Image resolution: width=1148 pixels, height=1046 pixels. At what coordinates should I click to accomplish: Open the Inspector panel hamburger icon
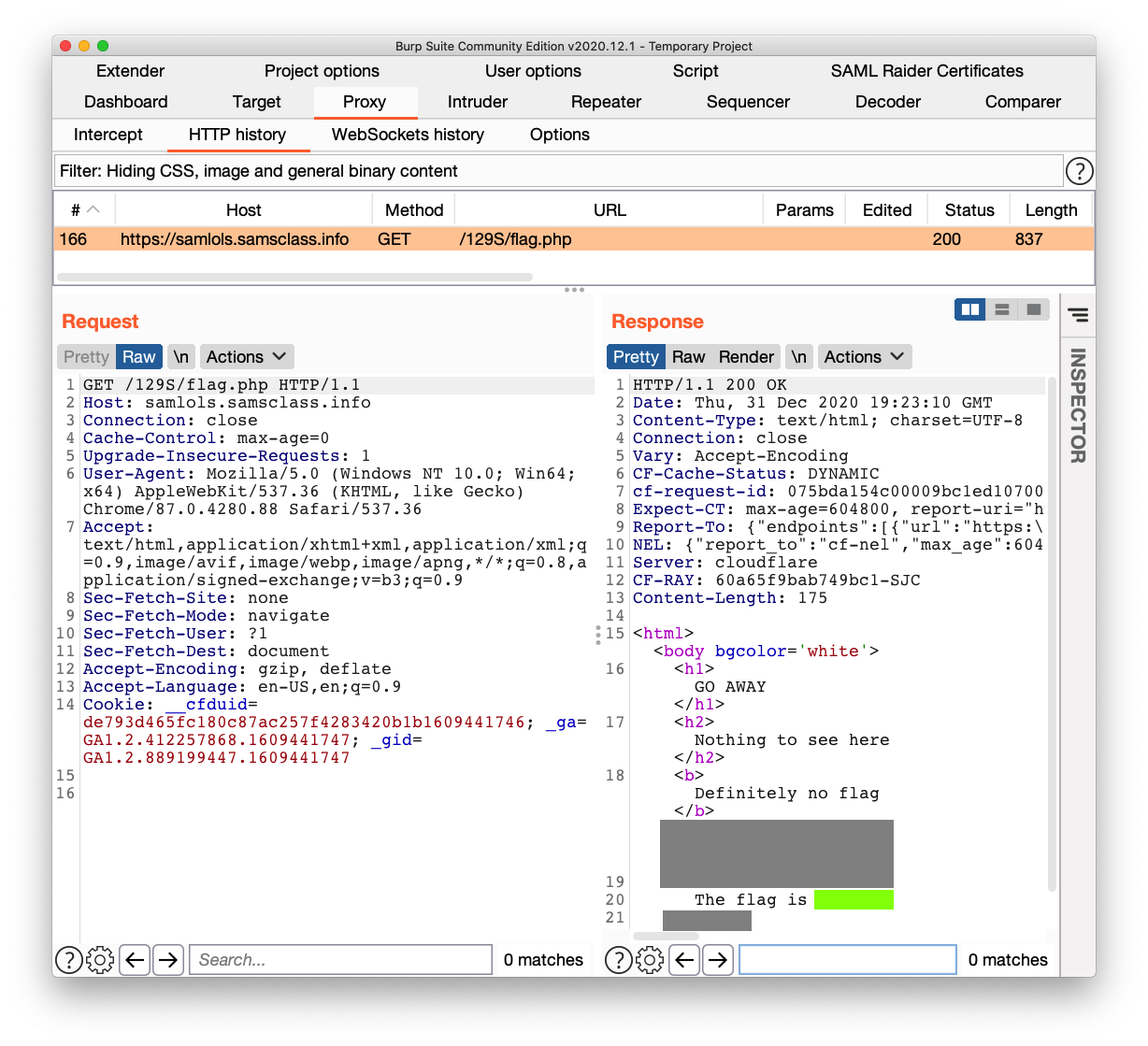pos(1078,315)
